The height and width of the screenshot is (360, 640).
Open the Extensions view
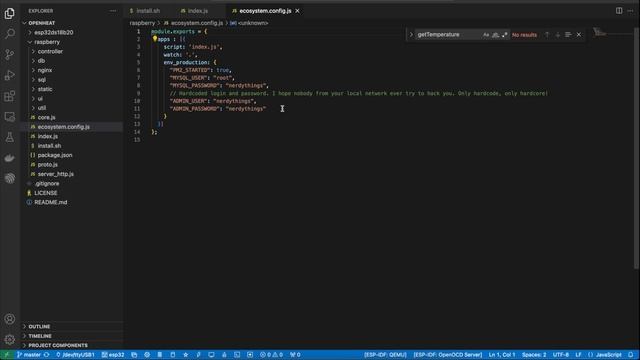(9, 96)
